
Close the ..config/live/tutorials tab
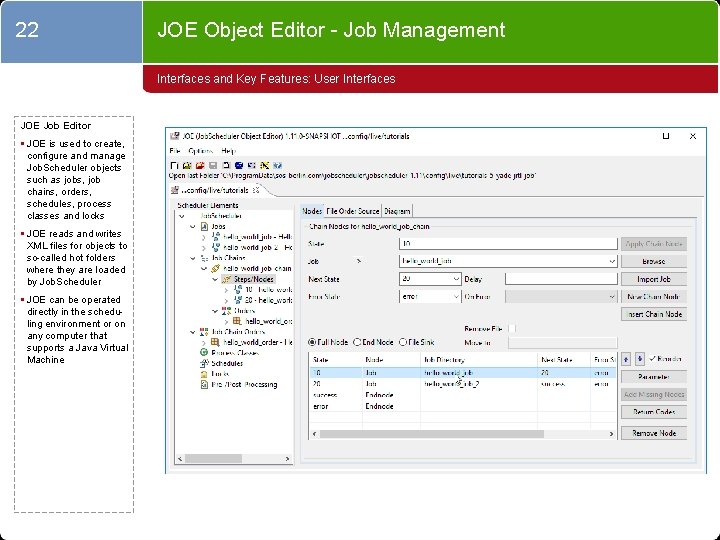coord(256,190)
